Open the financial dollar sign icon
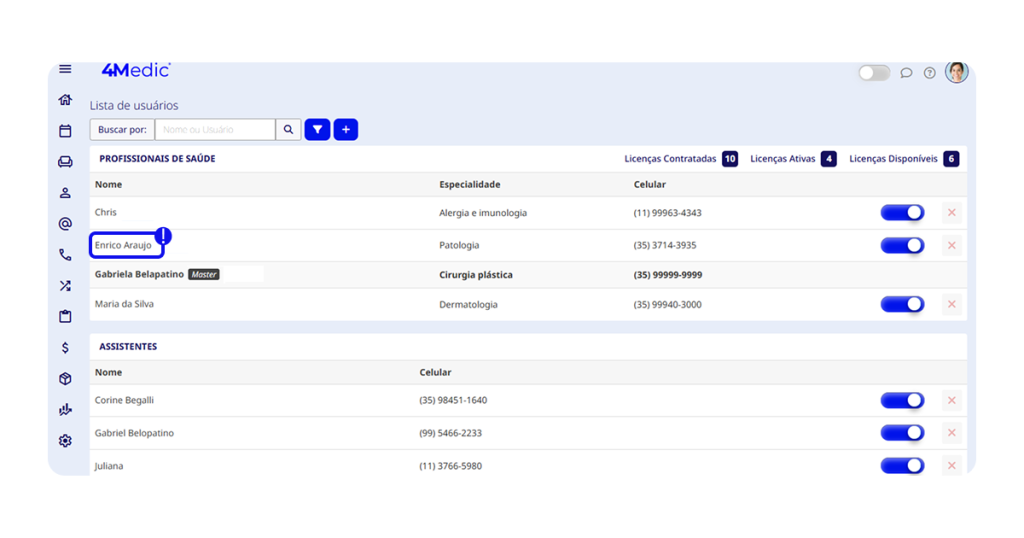The height and width of the screenshot is (538, 1024). [x=65, y=348]
